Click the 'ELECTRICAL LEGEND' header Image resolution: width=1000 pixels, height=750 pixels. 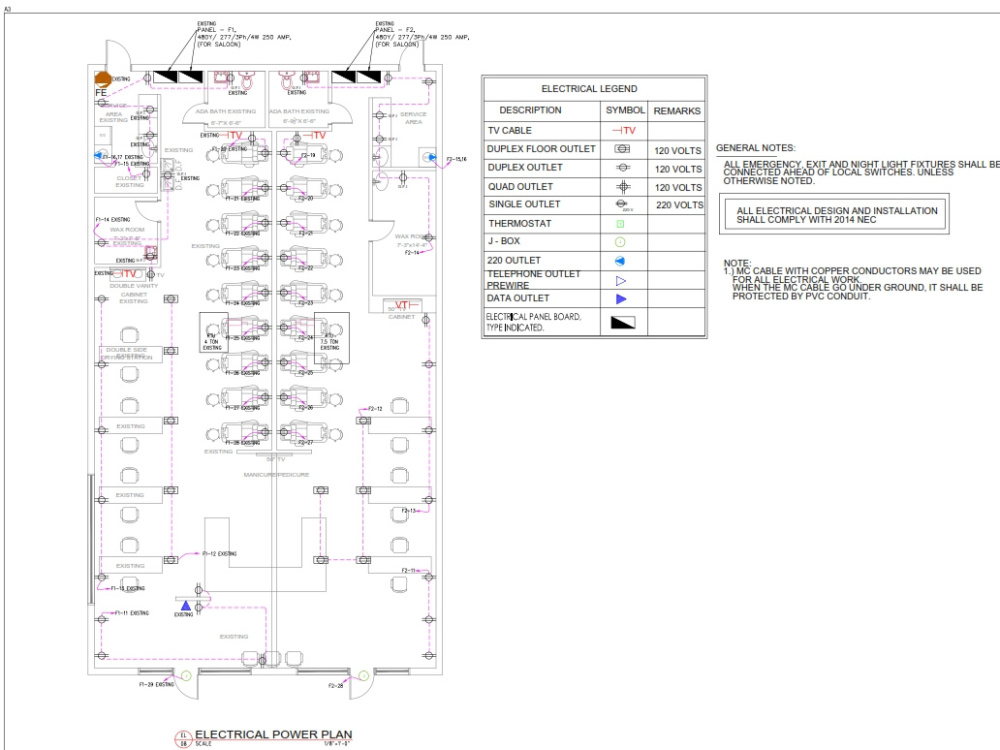(x=589, y=89)
